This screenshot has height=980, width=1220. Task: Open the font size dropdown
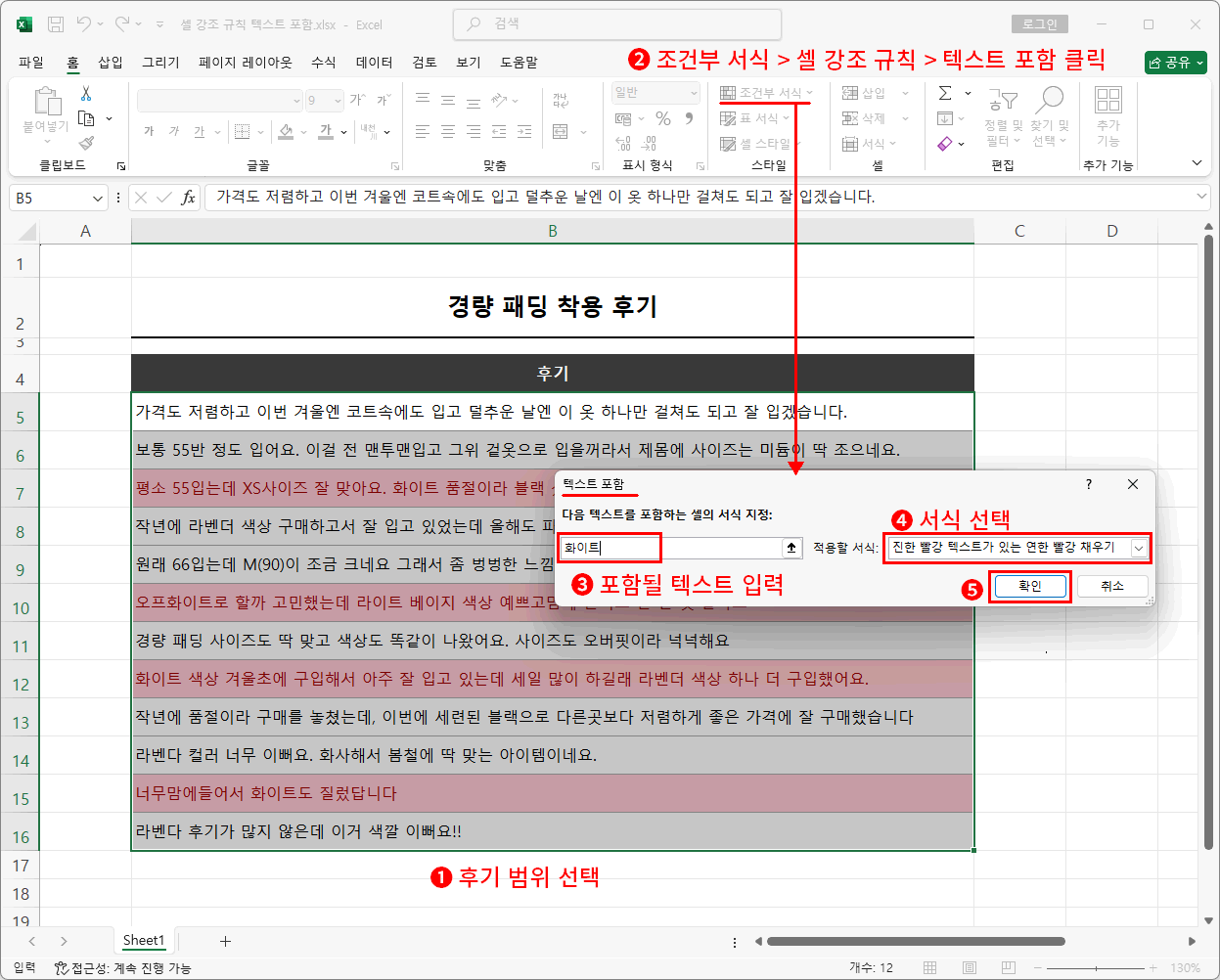tap(338, 100)
